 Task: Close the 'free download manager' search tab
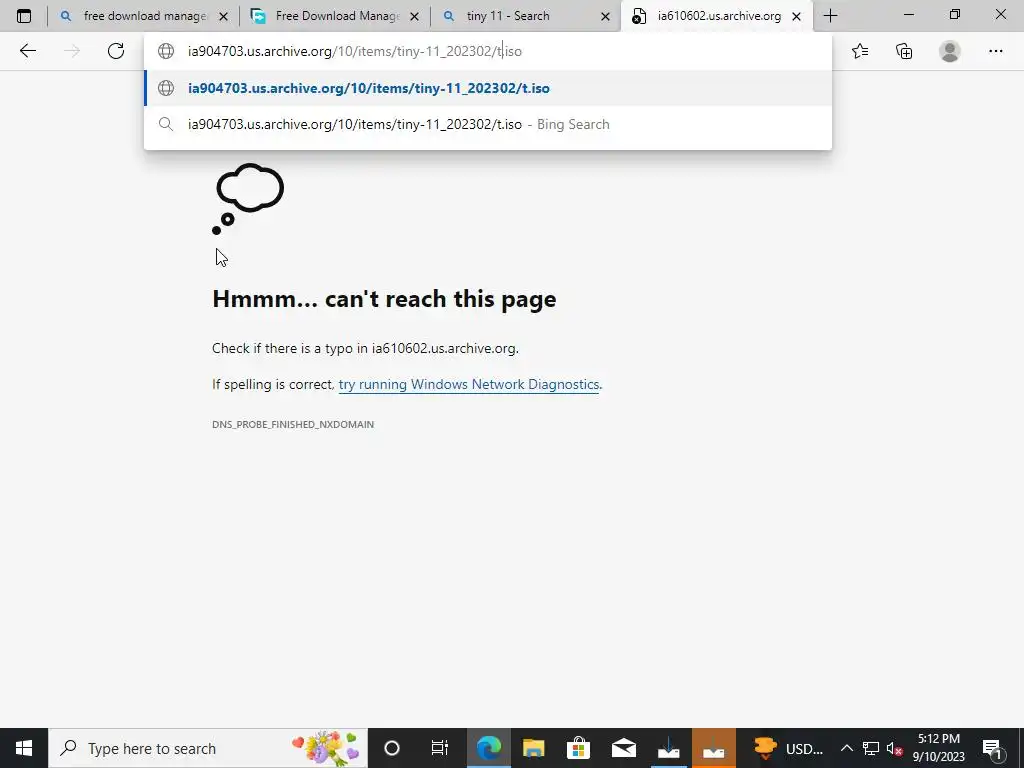point(223,16)
